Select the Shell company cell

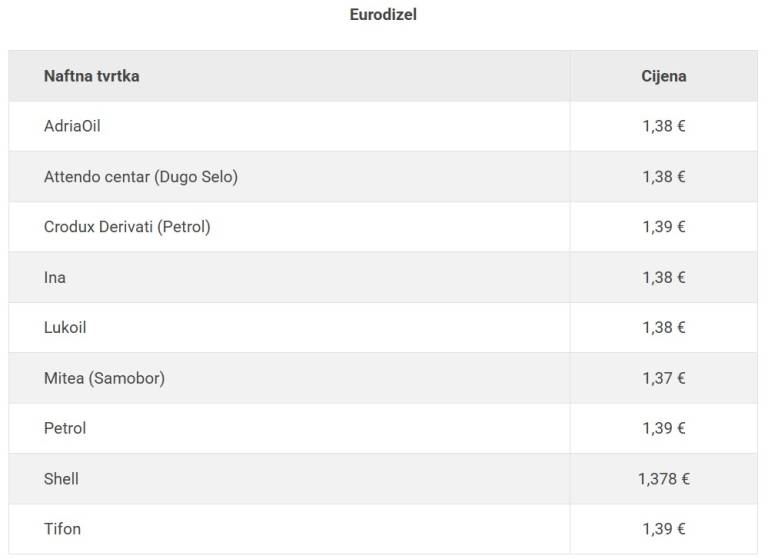[61, 479]
